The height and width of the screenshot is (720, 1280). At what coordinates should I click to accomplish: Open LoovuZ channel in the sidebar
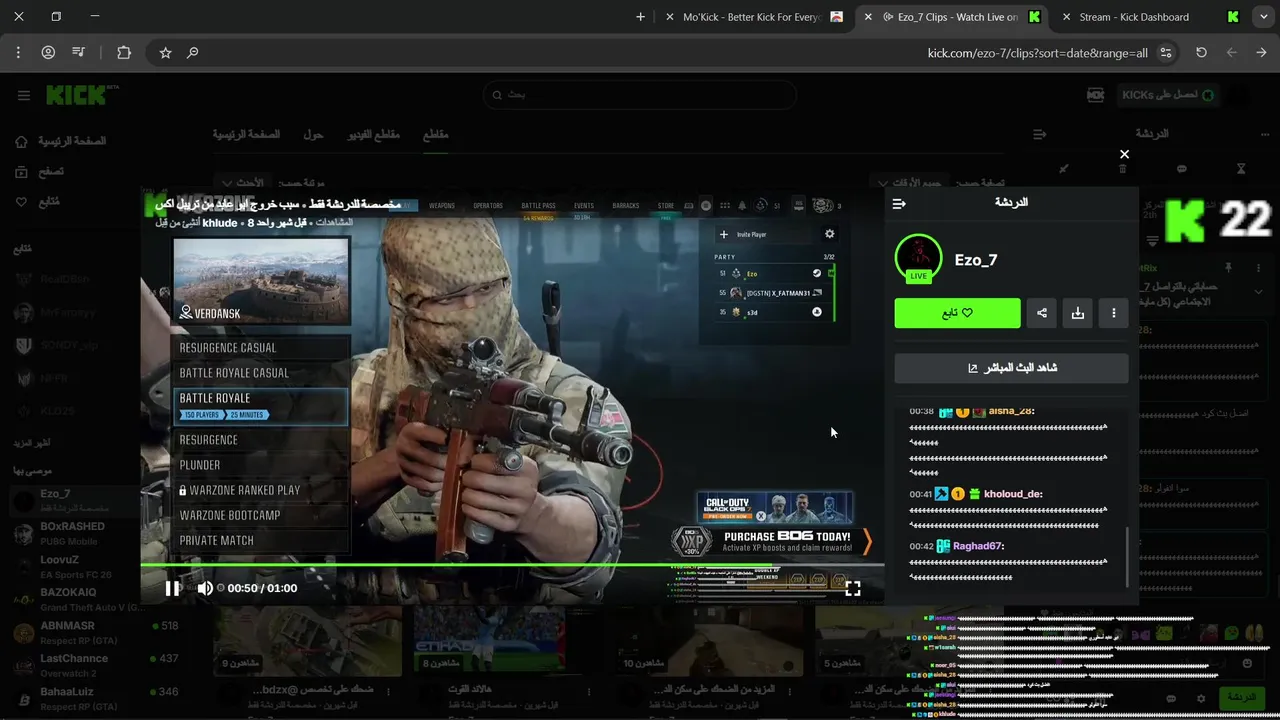click(x=72, y=566)
